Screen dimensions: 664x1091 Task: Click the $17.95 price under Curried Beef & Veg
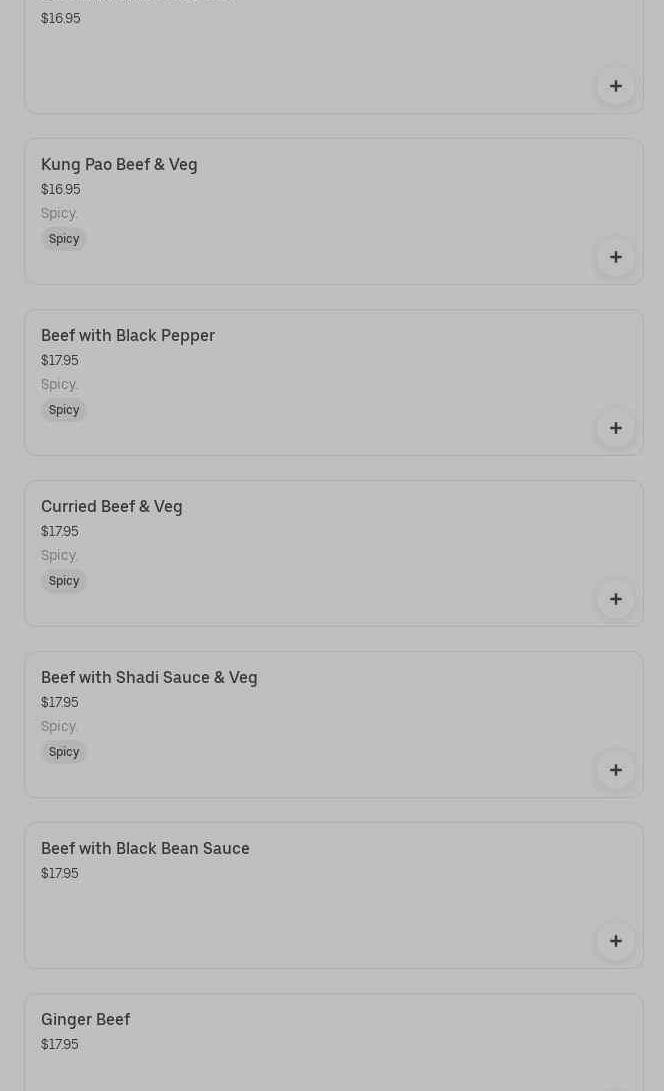point(60,531)
